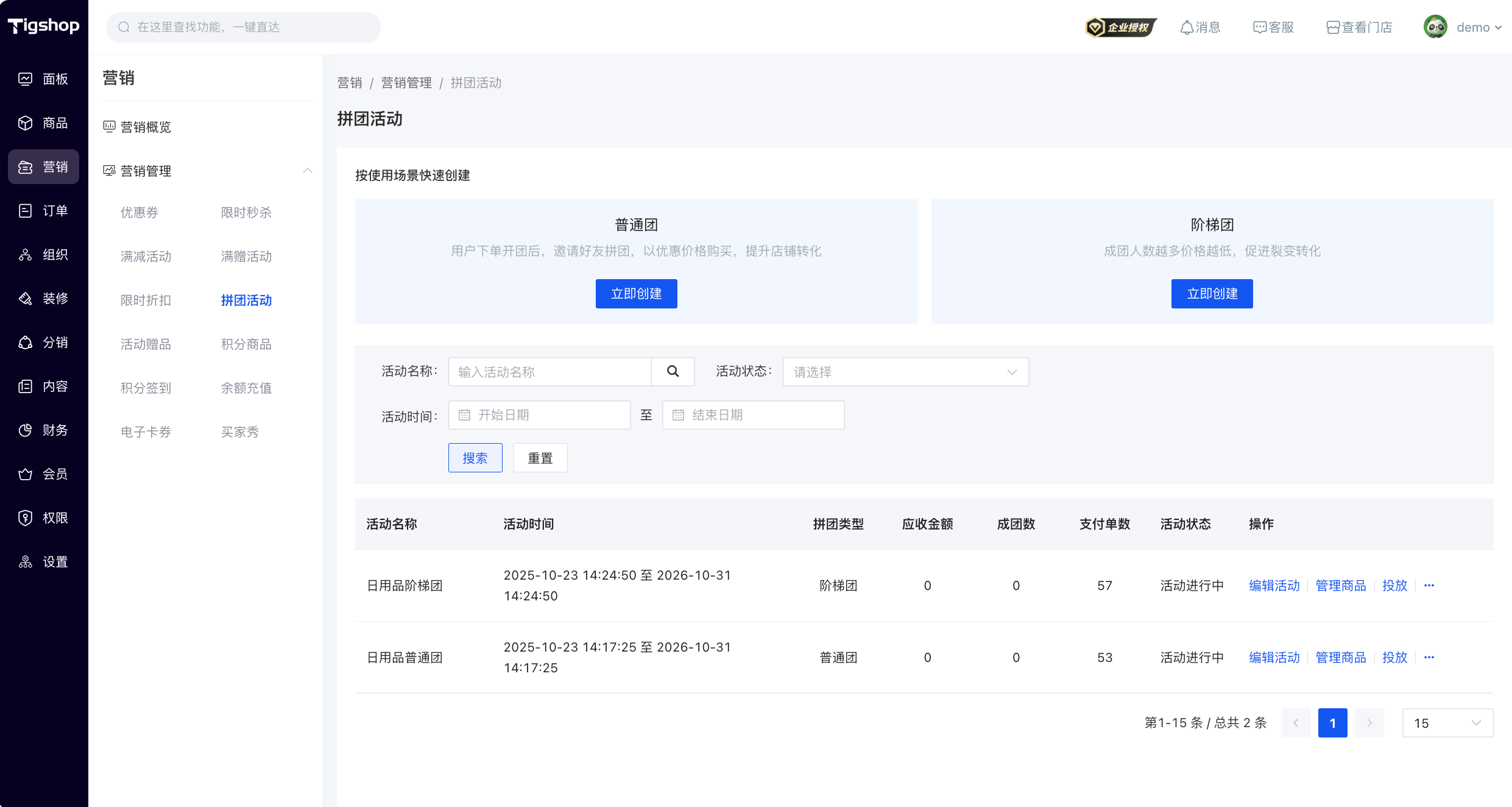Open more actions for 日用品阶梯团 row
1512x807 pixels.
(1429, 586)
